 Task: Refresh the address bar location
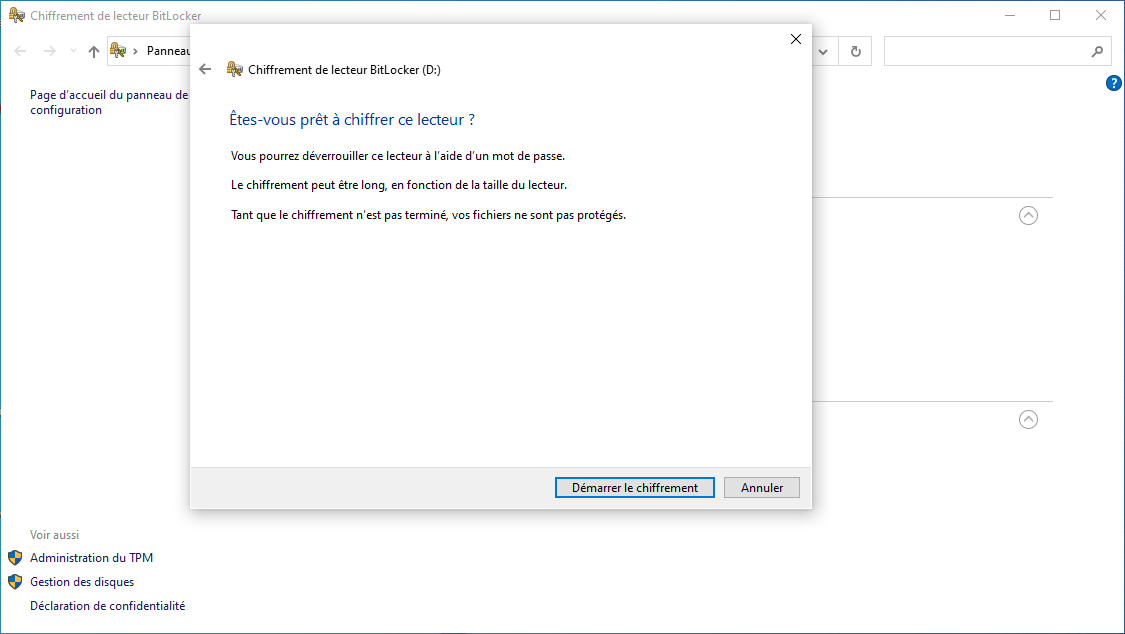click(x=855, y=51)
